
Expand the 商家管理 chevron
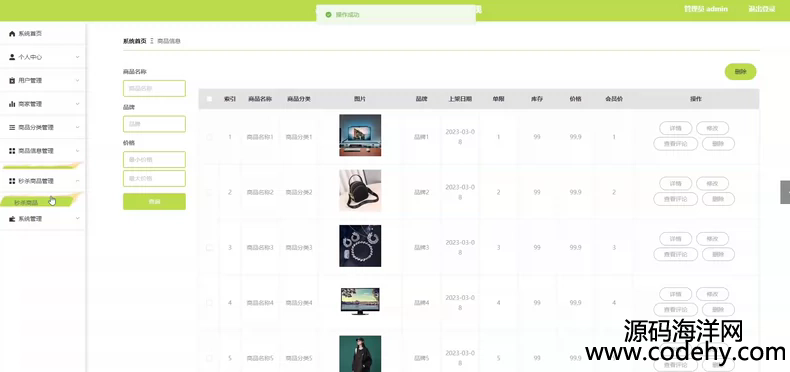78,104
